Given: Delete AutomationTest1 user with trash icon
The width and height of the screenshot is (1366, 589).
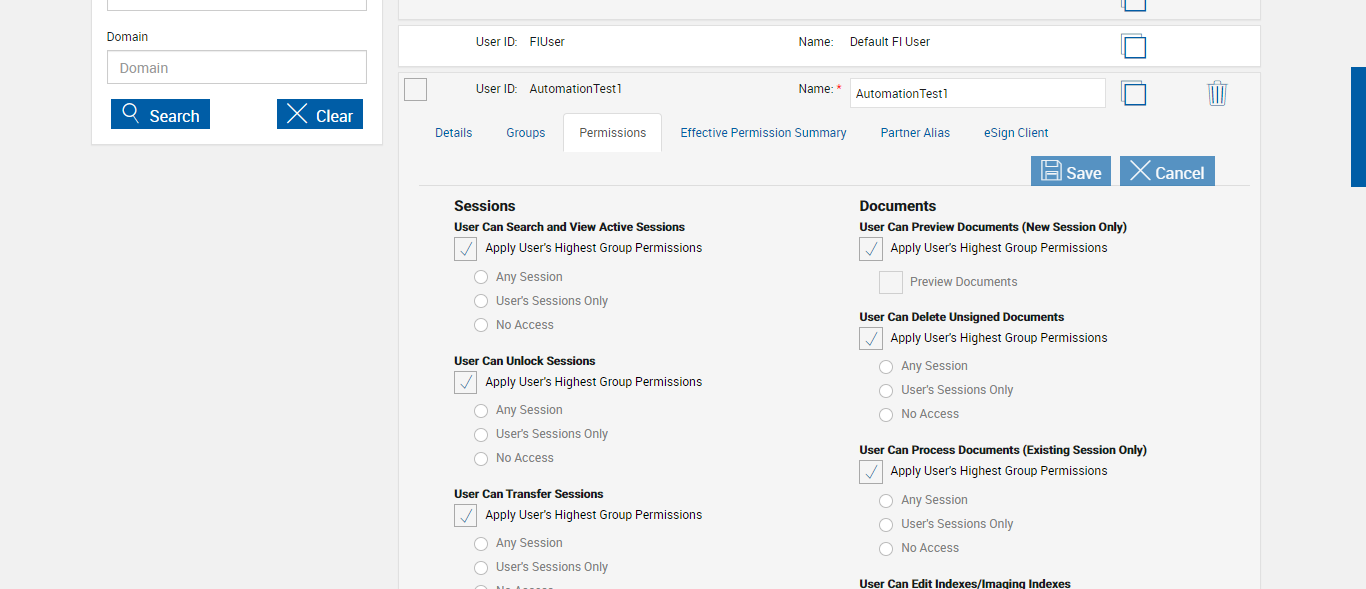Looking at the screenshot, I should coord(1217,93).
